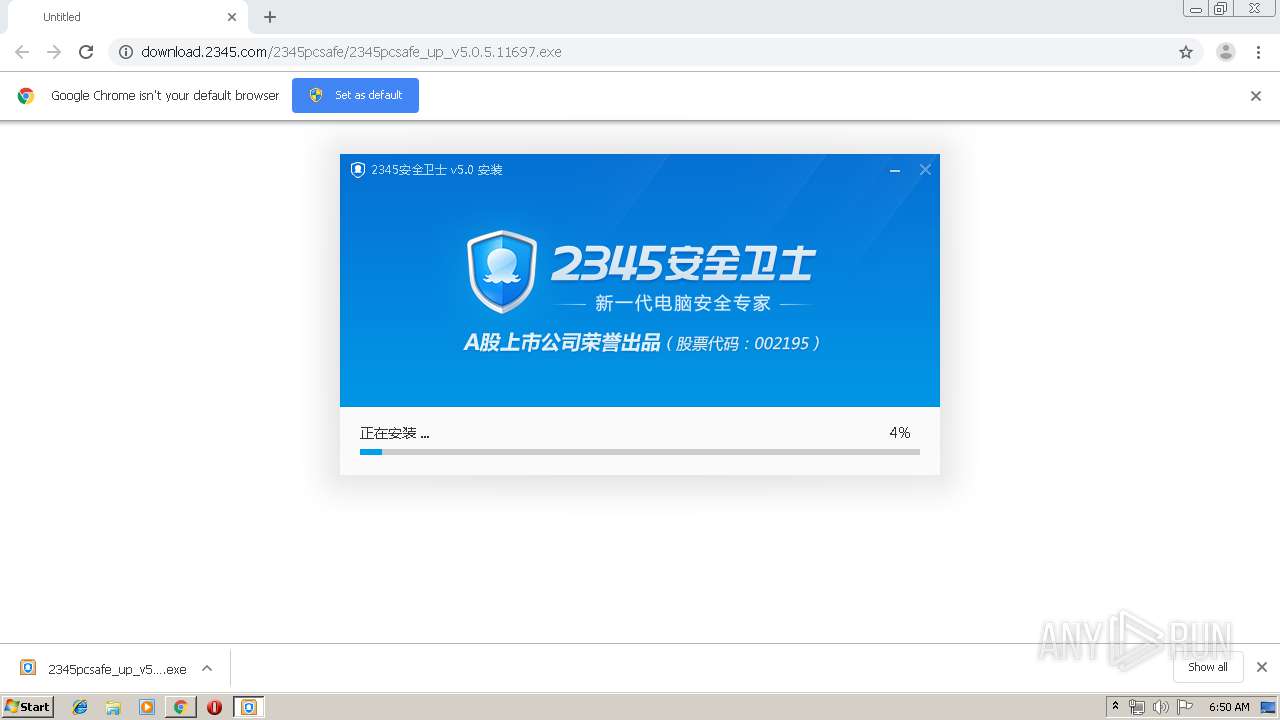
Task: View site information icon in address bar
Action: coord(126,52)
